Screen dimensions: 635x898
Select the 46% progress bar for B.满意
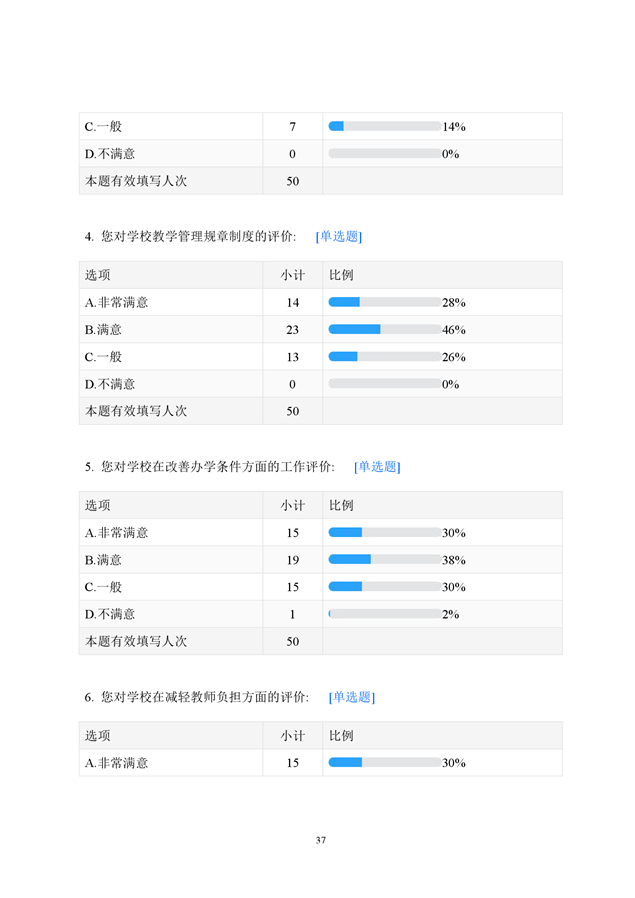(385, 329)
